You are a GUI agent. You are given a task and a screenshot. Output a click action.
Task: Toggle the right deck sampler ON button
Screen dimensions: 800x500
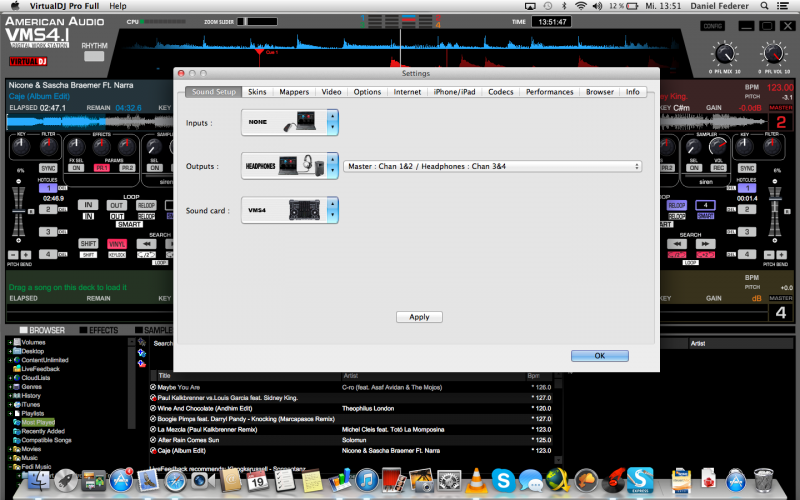pyautogui.click(x=694, y=168)
